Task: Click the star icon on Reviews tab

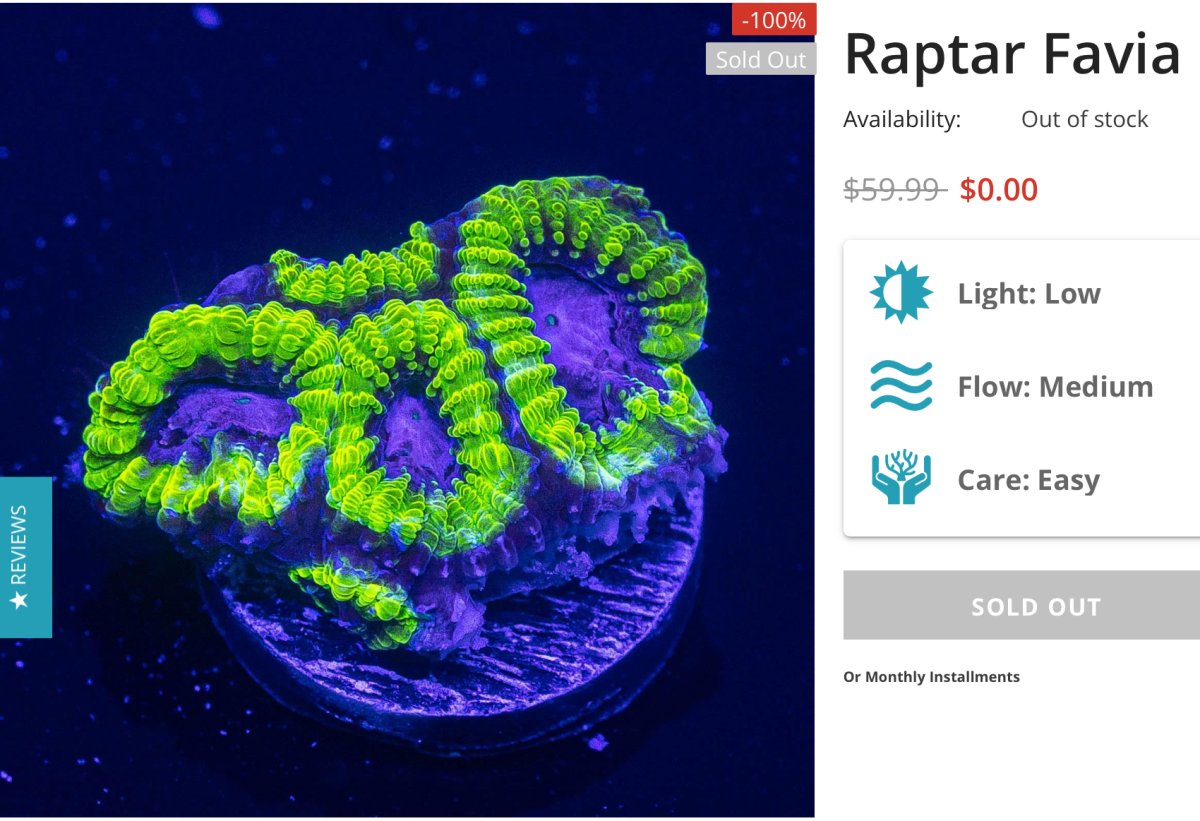Action: click(x=18, y=600)
